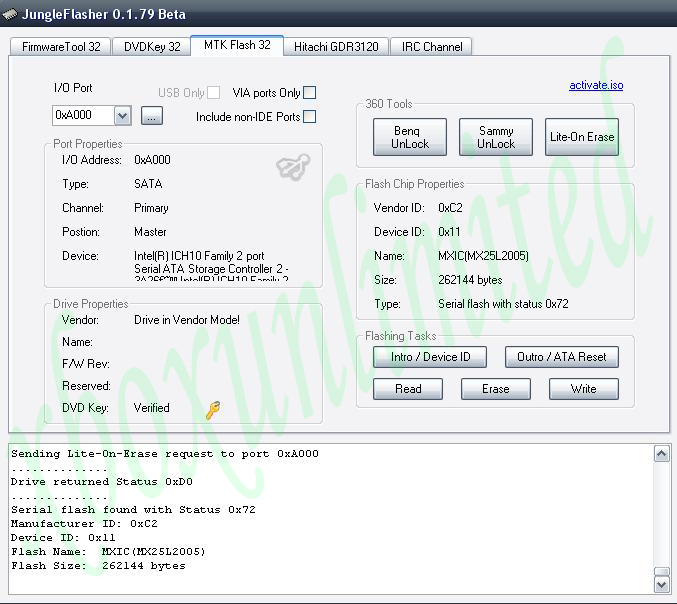Switch to the FirmwareTool 32 tab
This screenshot has width=677, height=604.
pos(61,47)
